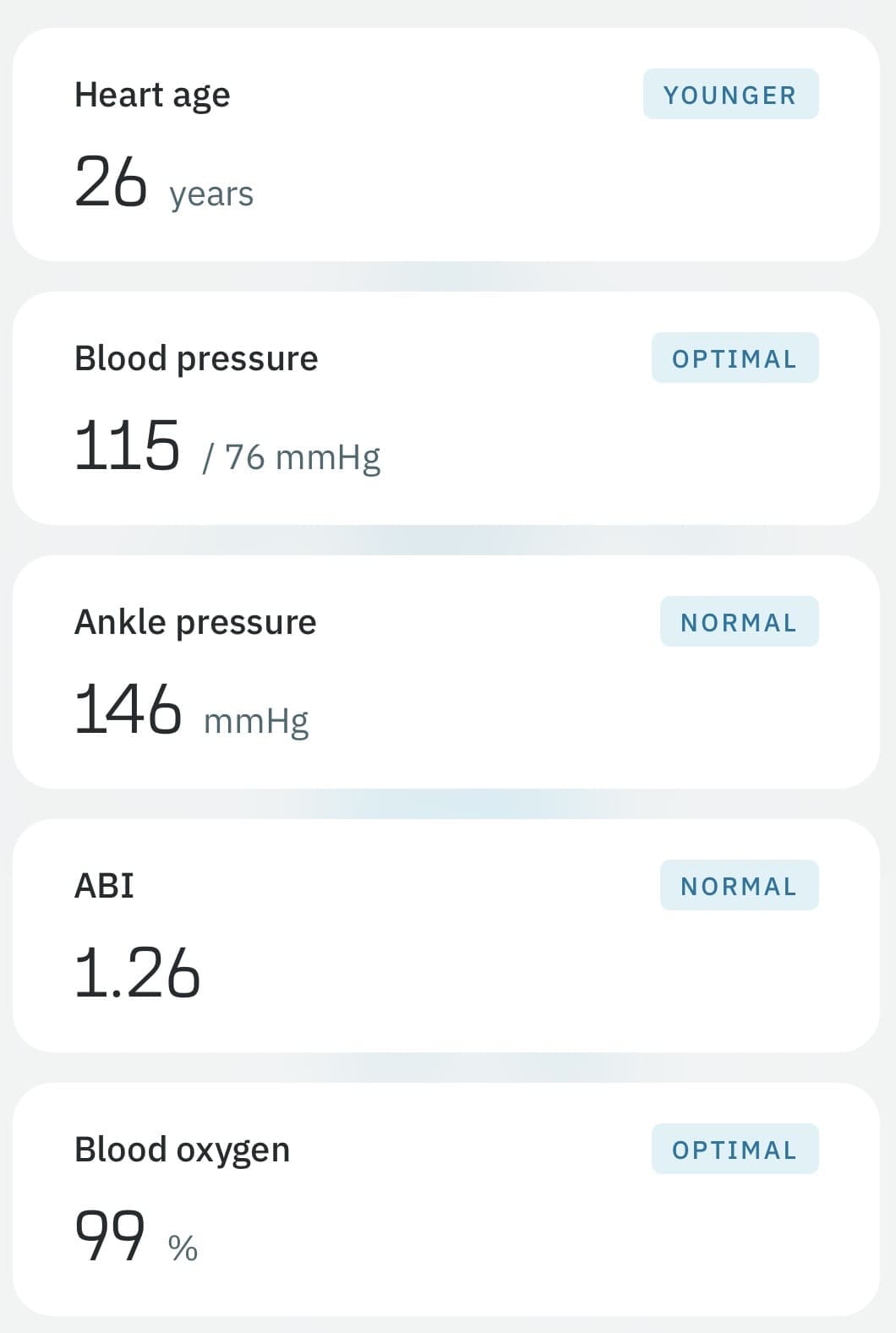Click the 115 systolic pressure value

[x=127, y=445]
